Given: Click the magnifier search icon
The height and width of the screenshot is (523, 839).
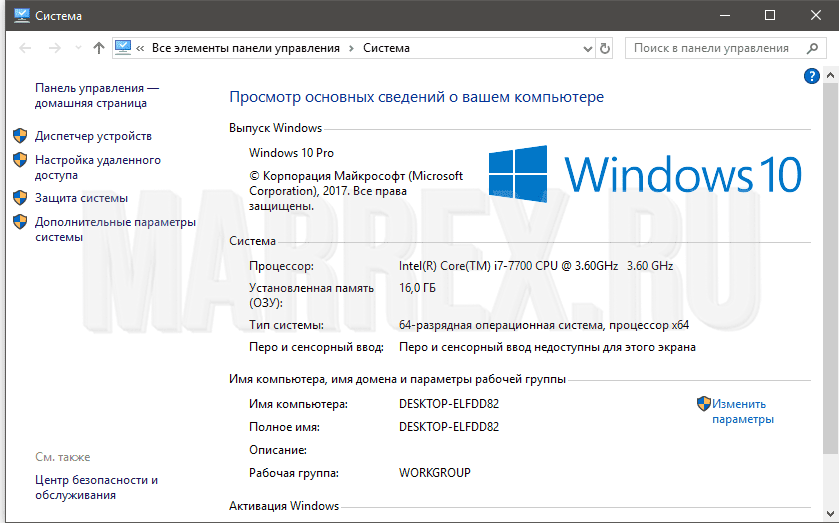Looking at the screenshot, I should tap(812, 48).
